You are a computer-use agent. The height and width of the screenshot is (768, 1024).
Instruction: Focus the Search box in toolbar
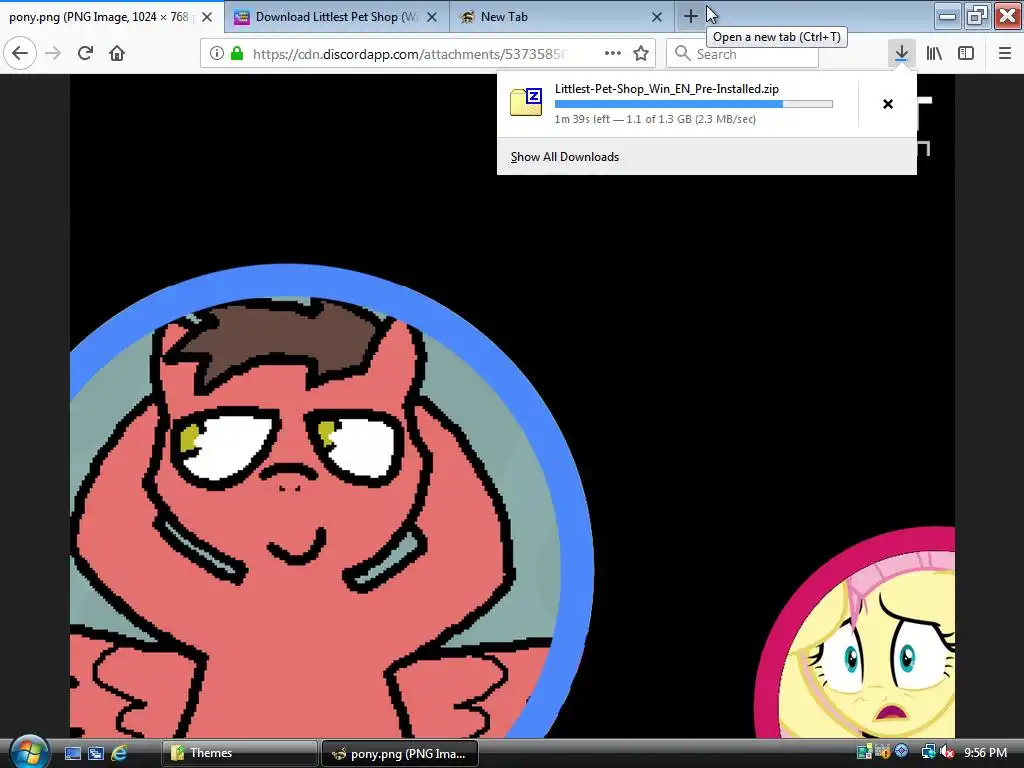point(742,54)
